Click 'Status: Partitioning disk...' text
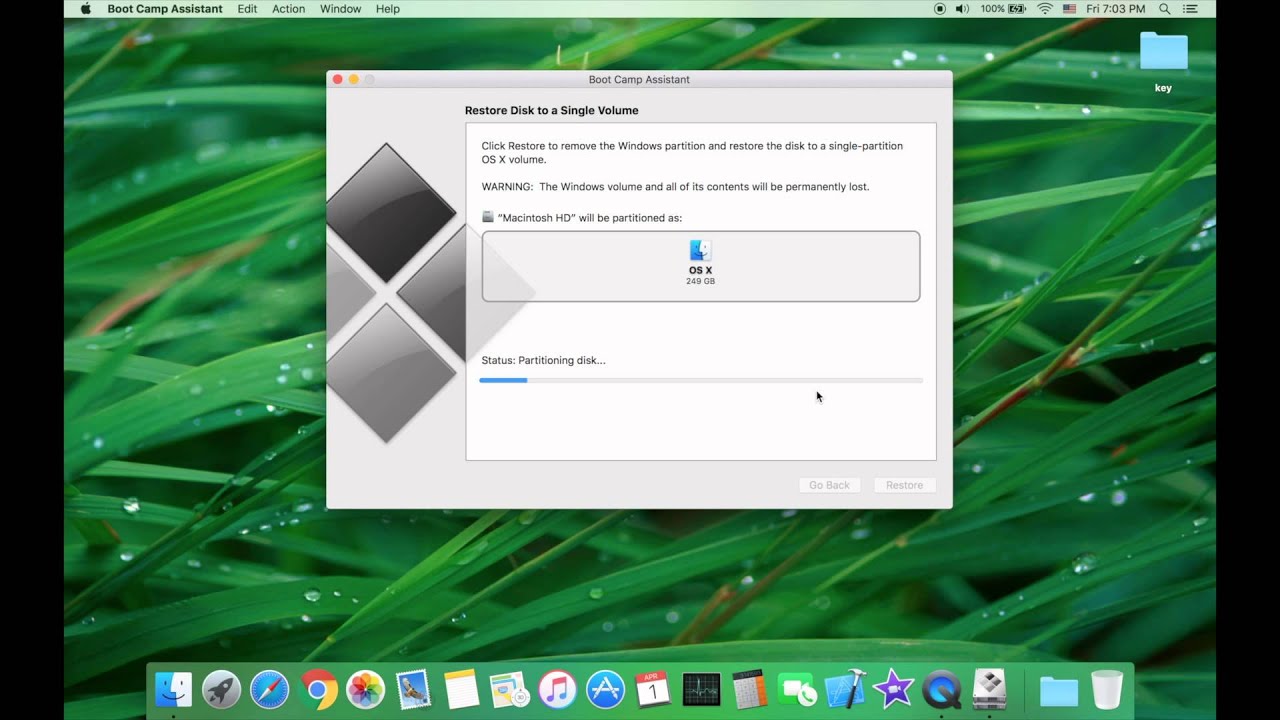The height and width of the screenshot is (720, 1280). click(543, 360)
